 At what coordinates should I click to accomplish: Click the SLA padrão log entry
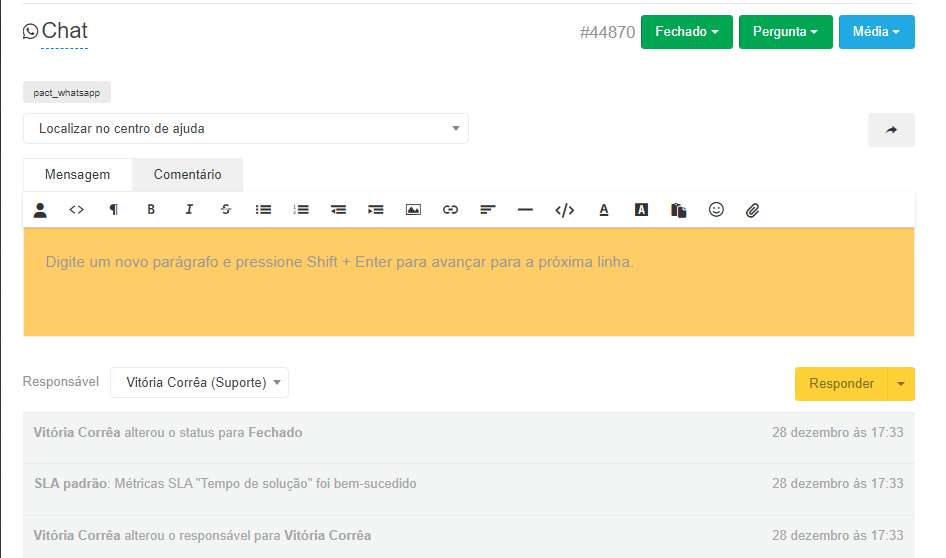469,489
